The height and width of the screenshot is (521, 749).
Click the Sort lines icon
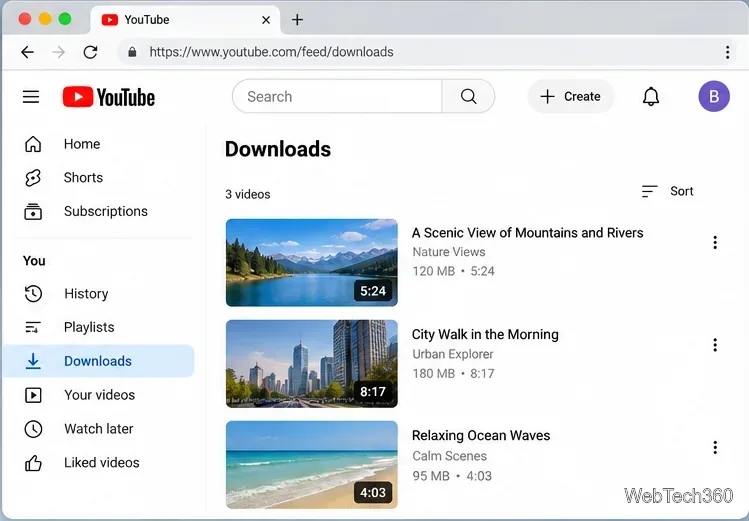[x=649, y=191]
